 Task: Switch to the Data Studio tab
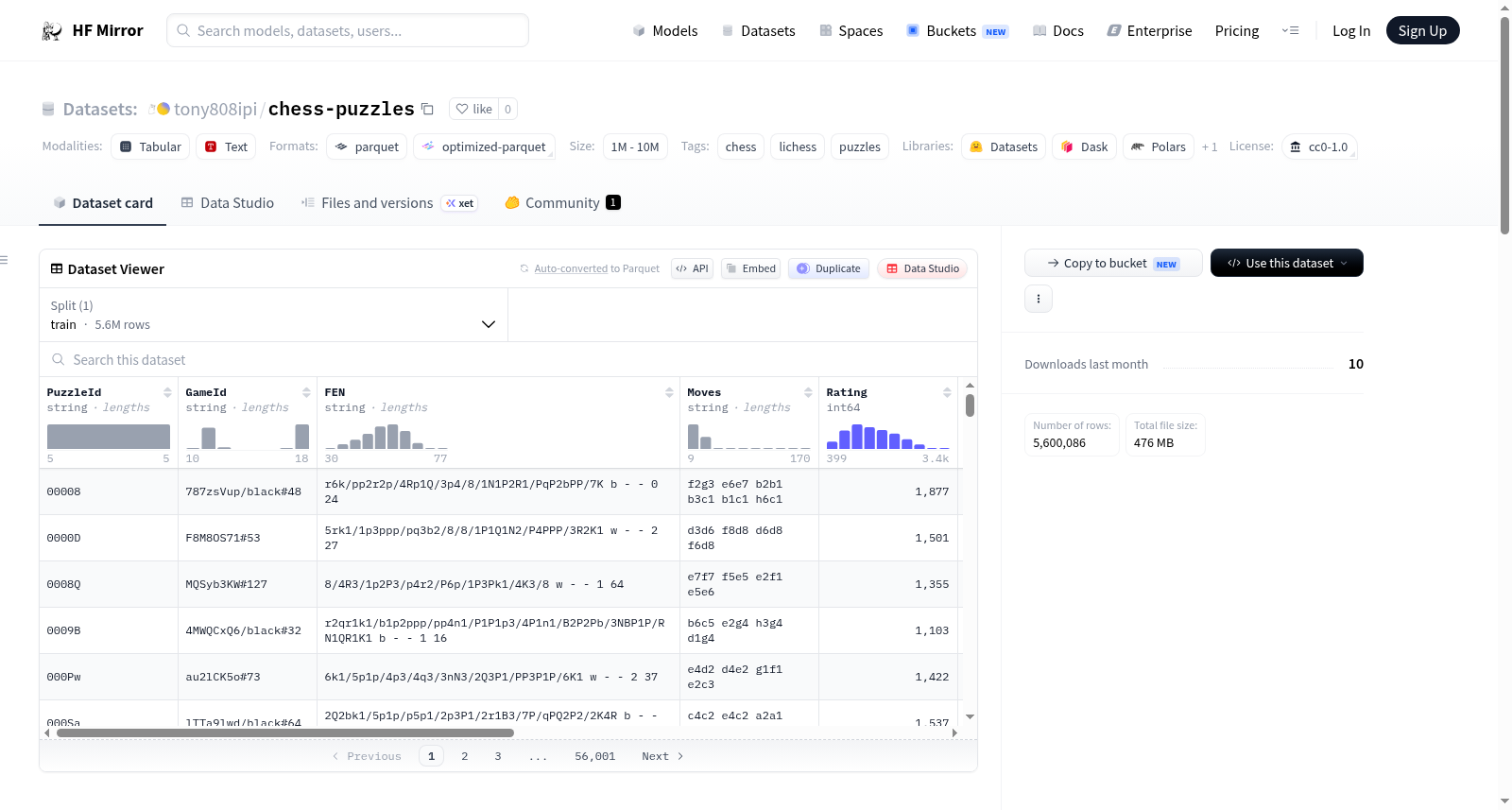tap(228, 203)
